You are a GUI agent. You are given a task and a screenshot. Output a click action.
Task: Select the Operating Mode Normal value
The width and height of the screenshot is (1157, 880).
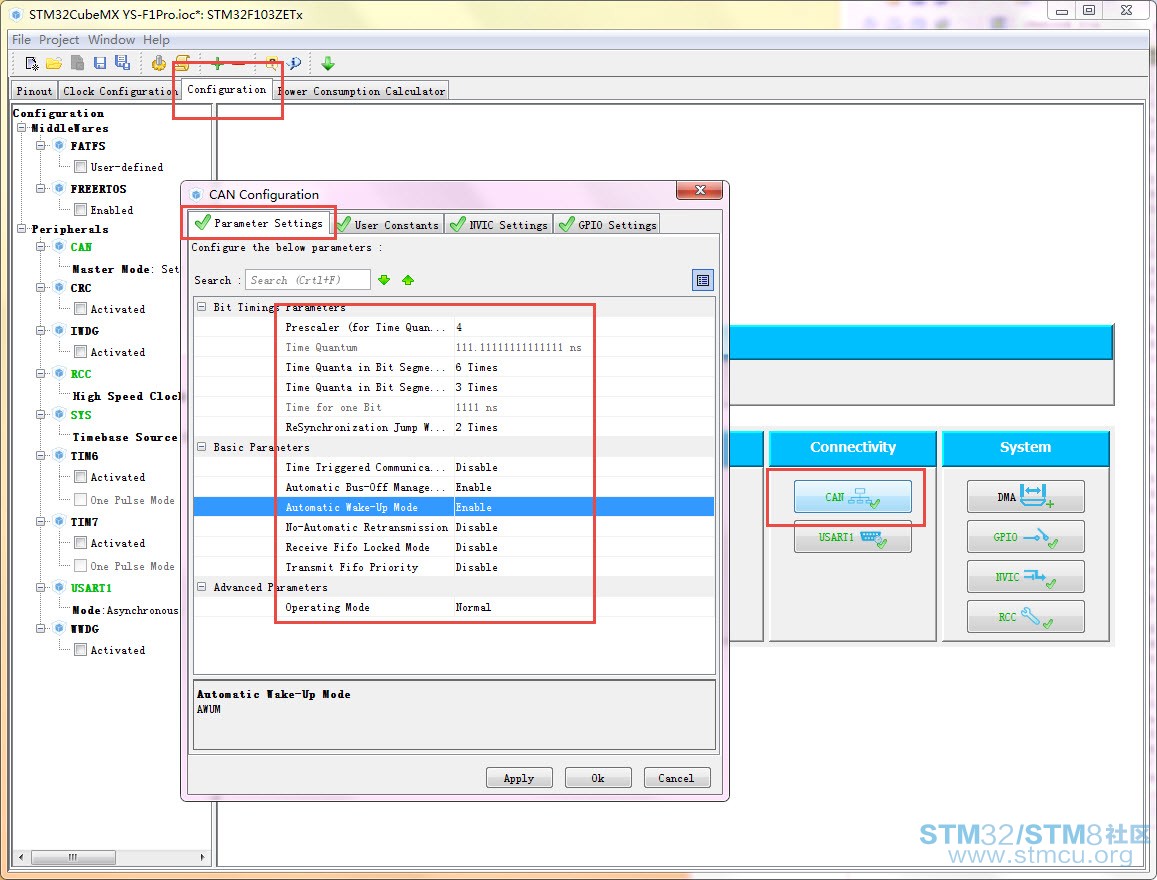[x=584, y=607]
